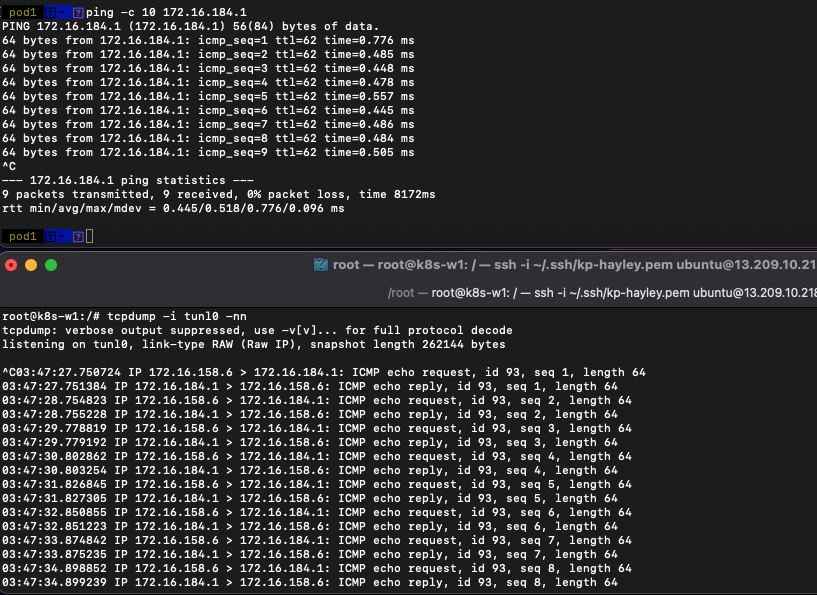This screenshot has width=817, height=595.
Task: Click the line 'PING 172.16.184.1 (172.16.184.1) 56(84) bytes of data.'
Action: coord(190,26)
